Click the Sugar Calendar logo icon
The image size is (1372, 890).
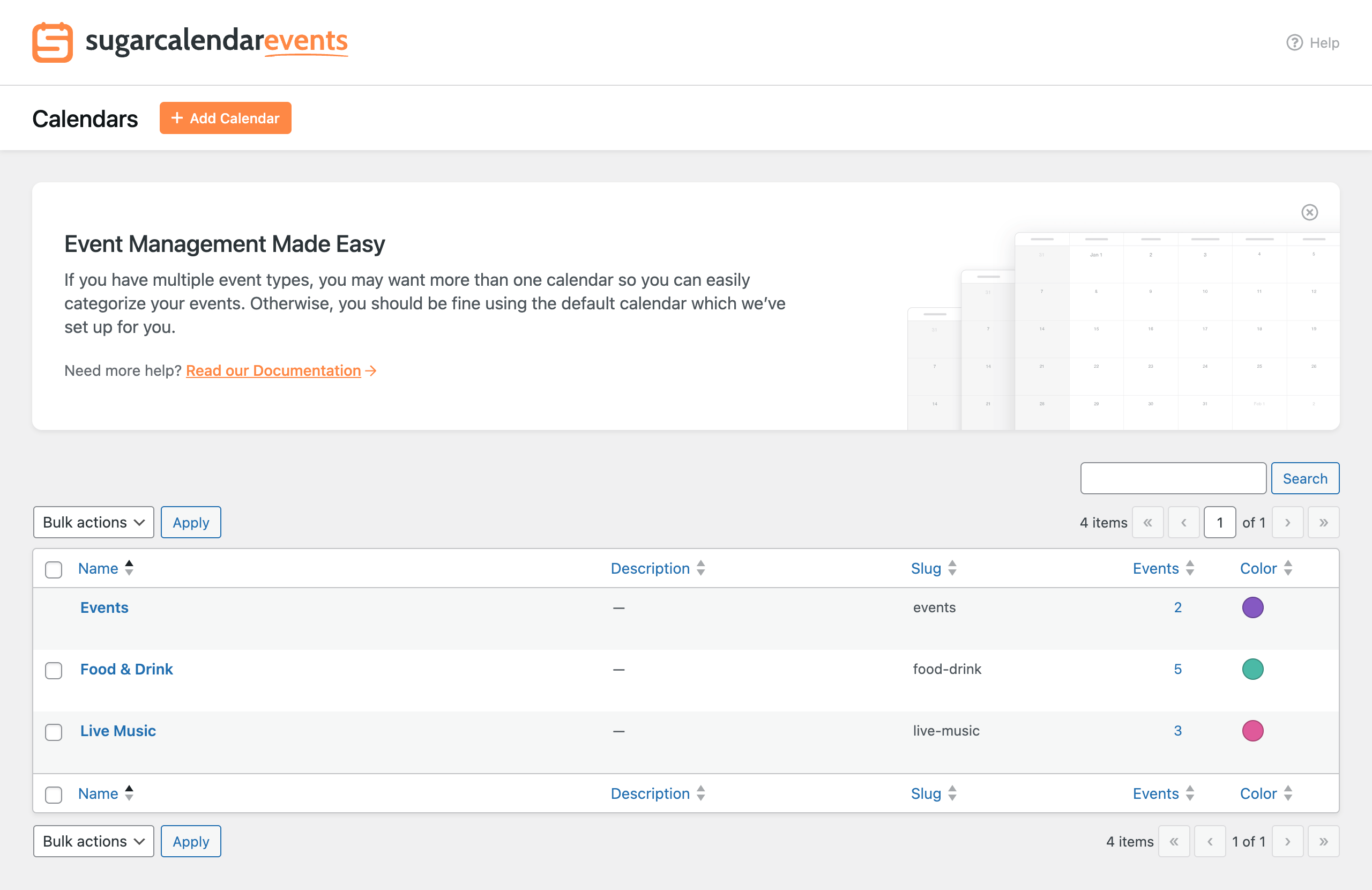53,43
